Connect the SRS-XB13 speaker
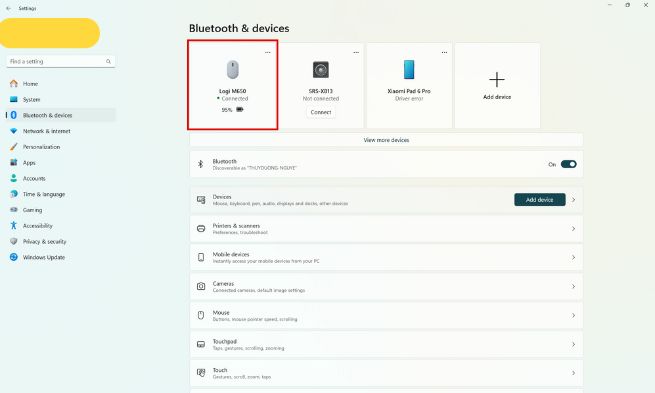This screenshot has width=655, height=393. tap(321, 112)
